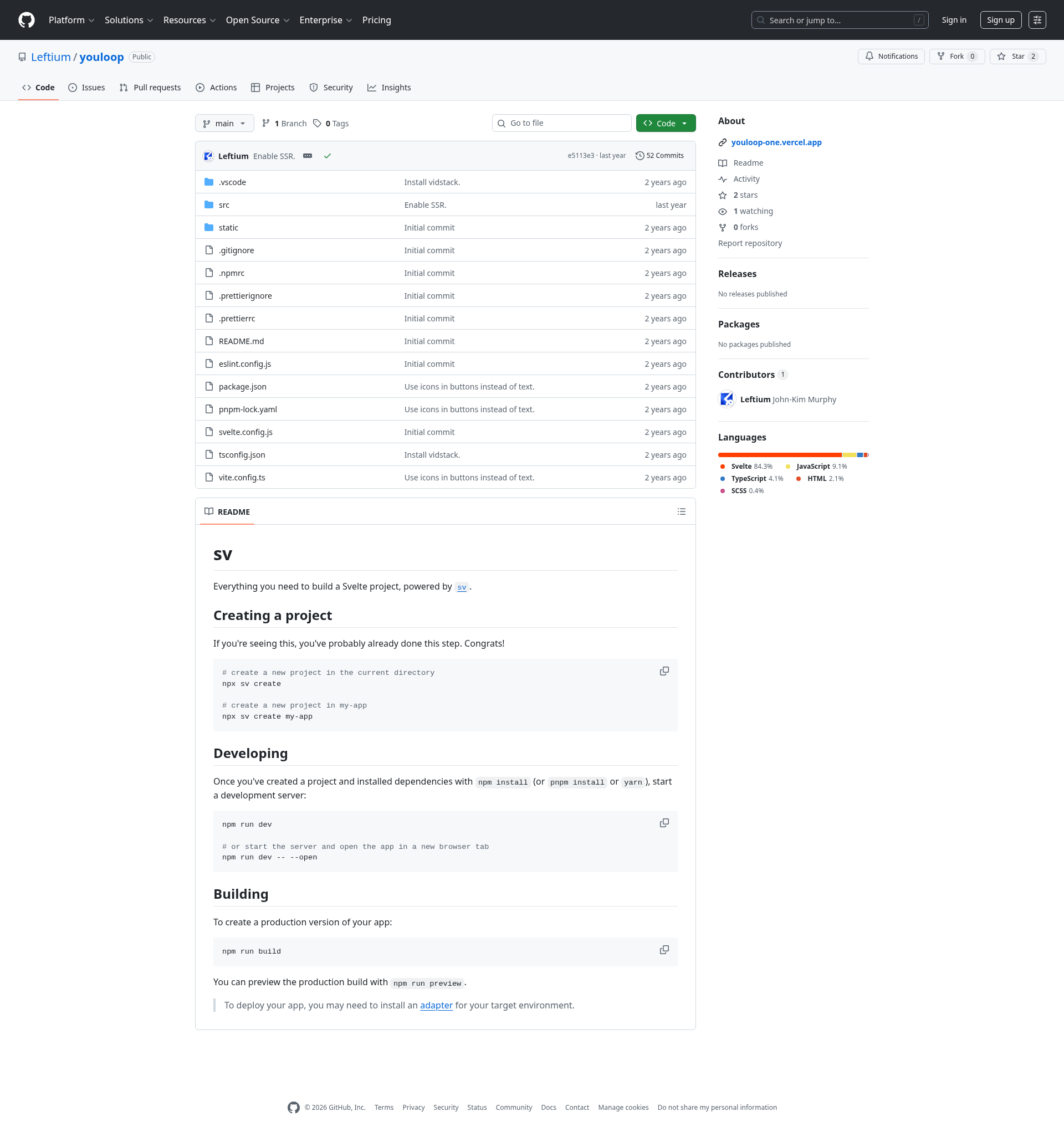Open the eslint.config.js file
Viewport: 1064px width, 1137px height.
tap(245, 365)
